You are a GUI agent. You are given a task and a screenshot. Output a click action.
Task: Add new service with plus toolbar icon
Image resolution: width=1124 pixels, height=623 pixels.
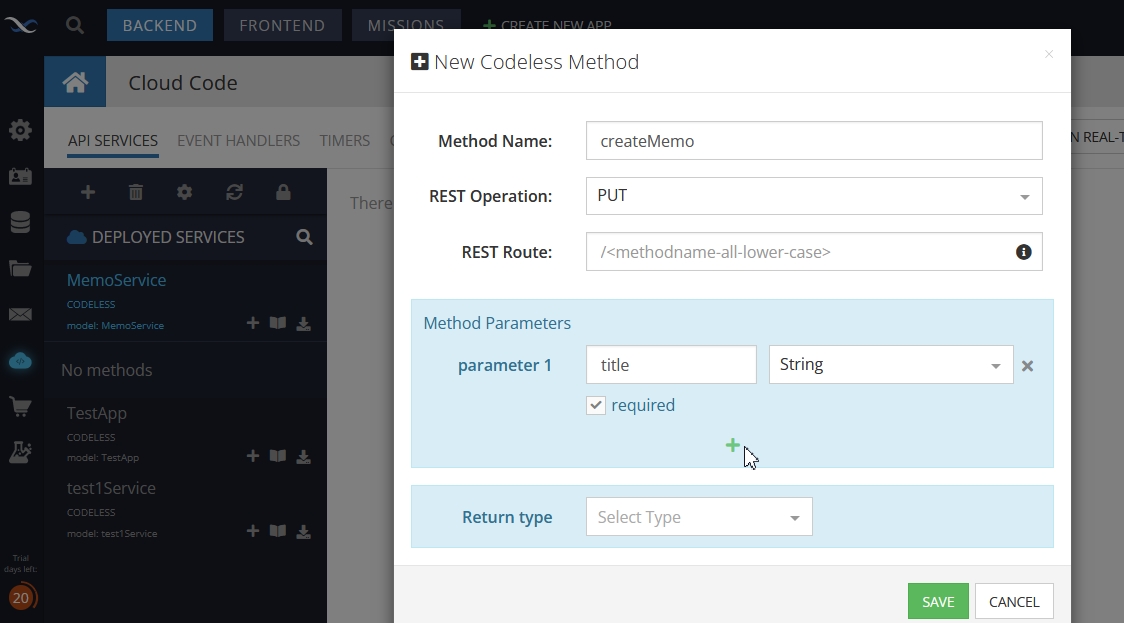click(87, 192)
